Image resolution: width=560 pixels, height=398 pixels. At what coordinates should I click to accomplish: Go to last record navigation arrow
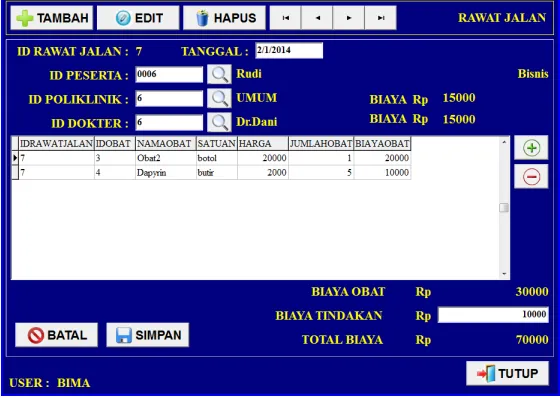click(380, 18)
